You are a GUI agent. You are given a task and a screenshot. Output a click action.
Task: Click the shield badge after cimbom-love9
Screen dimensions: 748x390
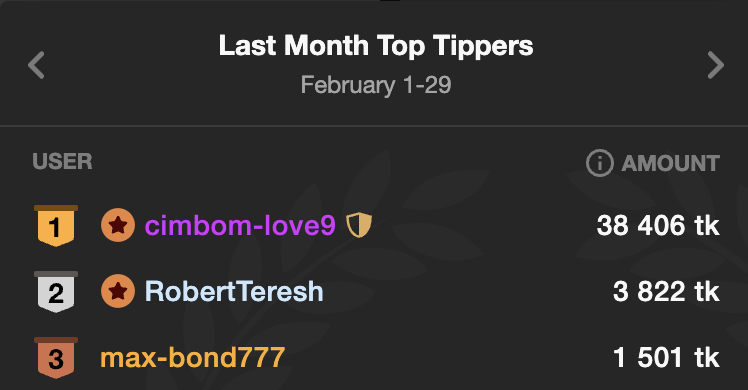pyautogui.click(x=359, y=225)
